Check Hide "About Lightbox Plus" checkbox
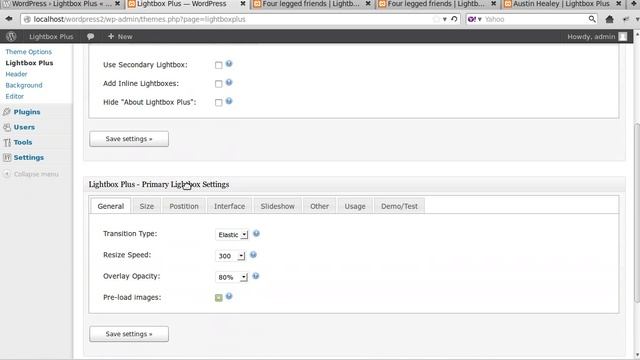640x360 pixels. click(219, 102)
